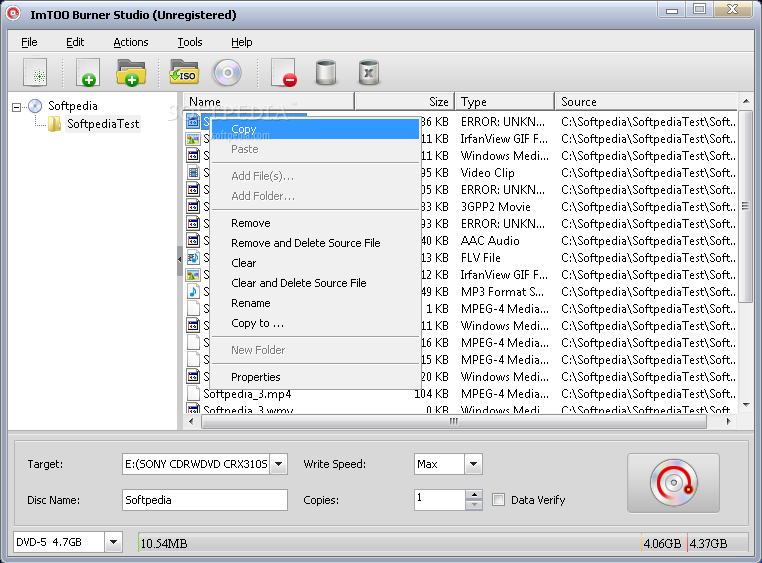Open the Tools menu
762x563 pixels.
click(x=190, y=42)
